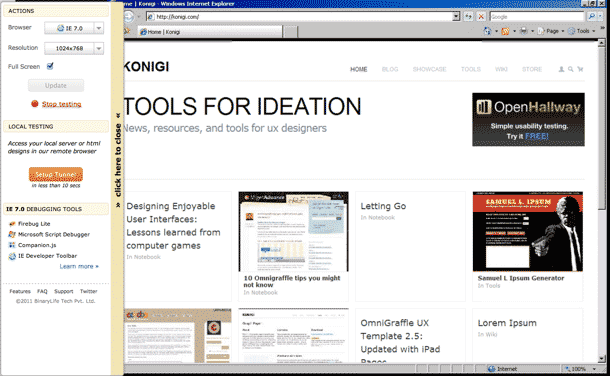Viewport: 610px width, 376px height.
Task: Click the IE Home page icon
Action: [487, 31]
